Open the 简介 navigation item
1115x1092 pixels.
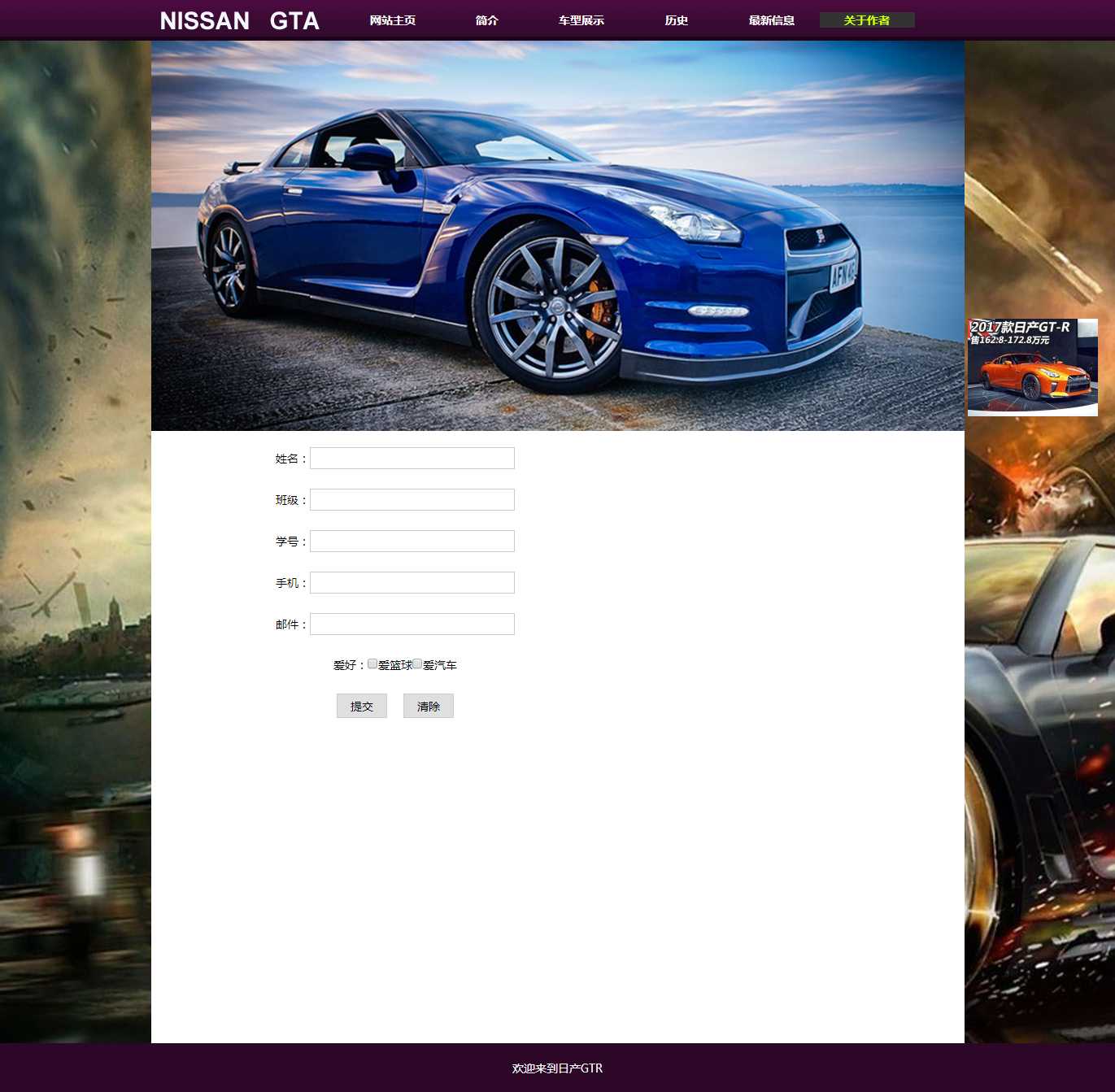tap(487, 20)
